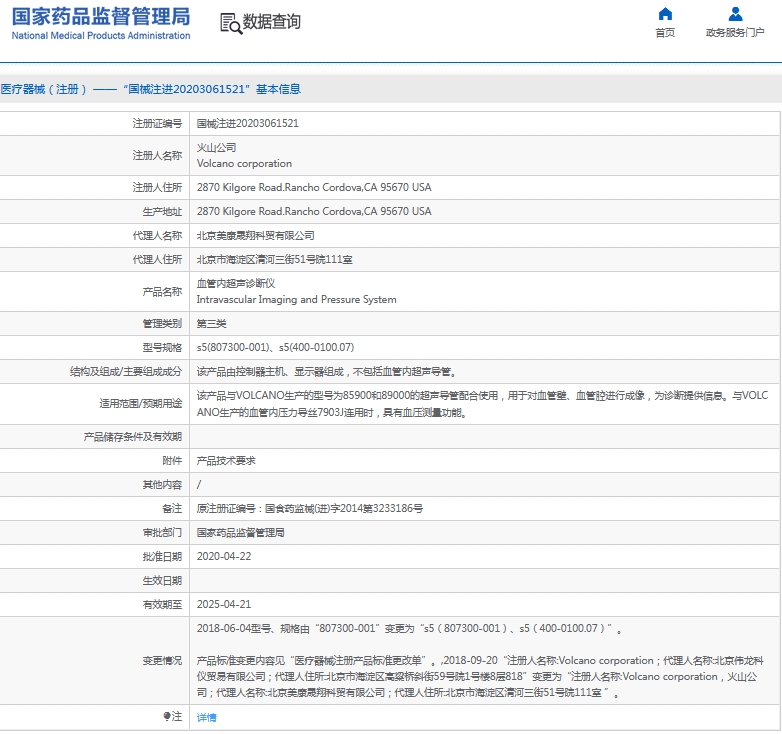Select the registrant address in 注册人住所 row
This screenshot has width=782, height=734.
[314, 187]
